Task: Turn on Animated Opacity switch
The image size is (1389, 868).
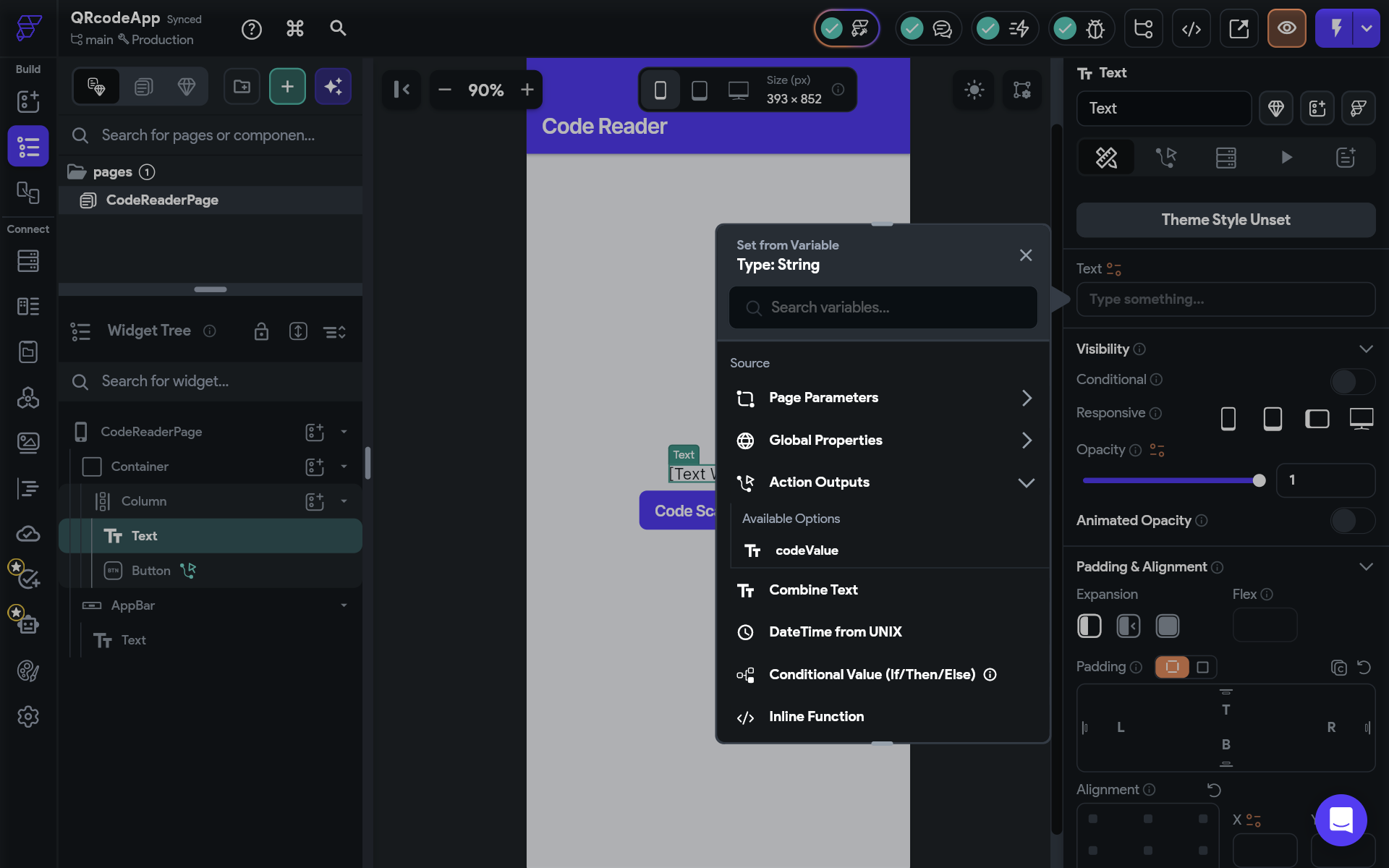Action: (x=1351, y=521)
